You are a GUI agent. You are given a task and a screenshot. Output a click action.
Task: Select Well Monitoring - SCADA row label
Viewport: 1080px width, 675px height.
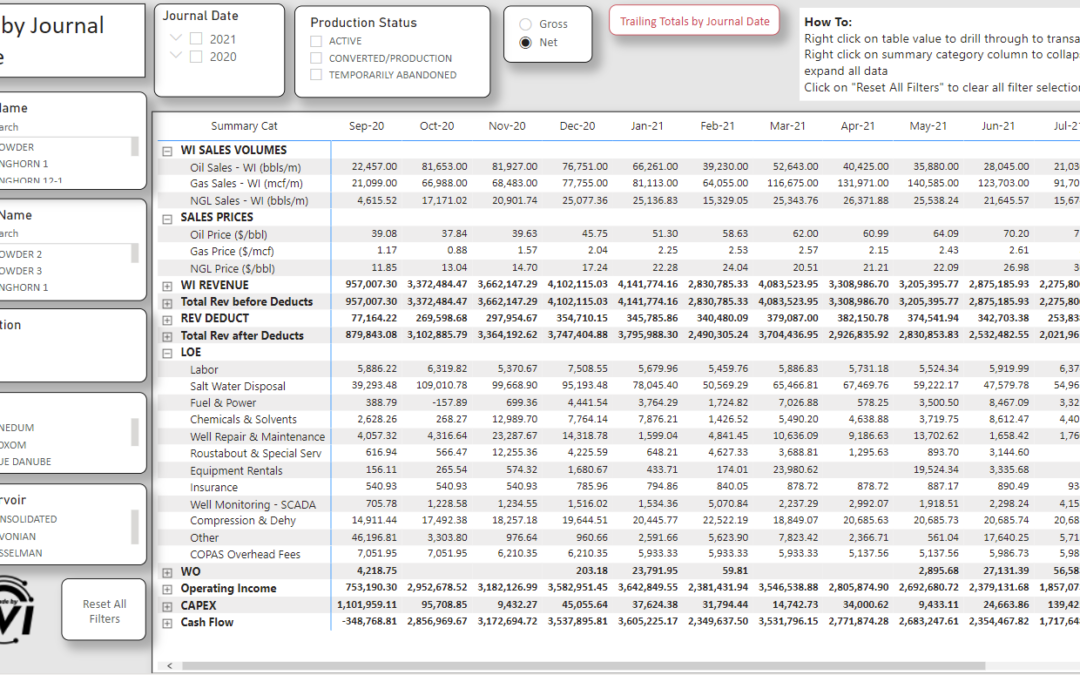(x=253, y=505)
